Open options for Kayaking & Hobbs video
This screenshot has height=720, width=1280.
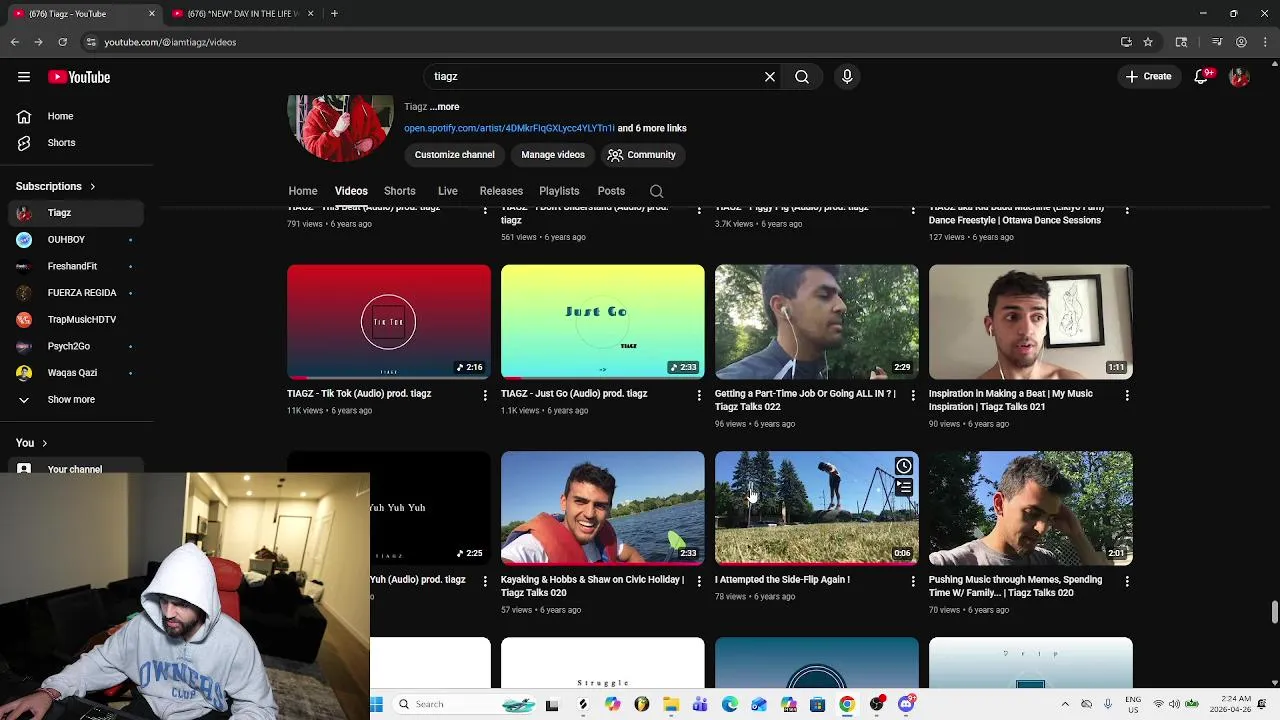[x=699, y=581]
